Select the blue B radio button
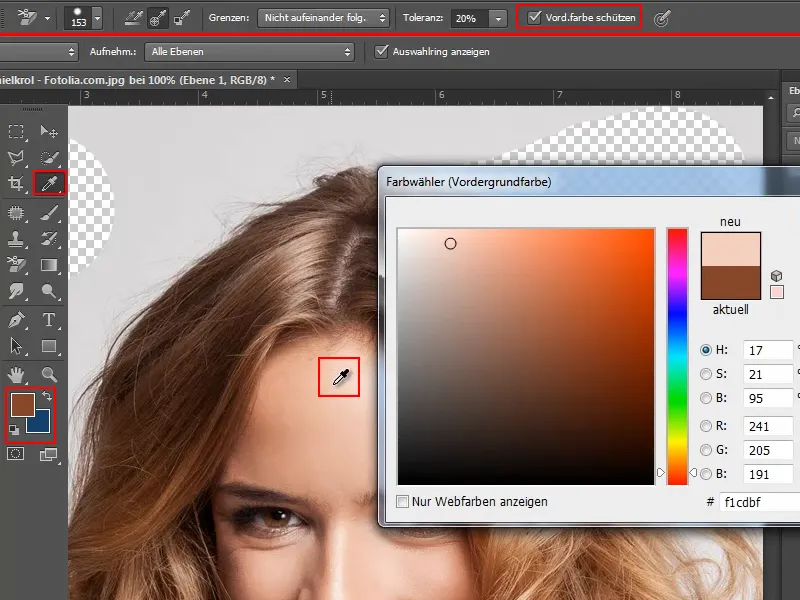The width and height of the screenshot is (800, 600). coord(706,474)
